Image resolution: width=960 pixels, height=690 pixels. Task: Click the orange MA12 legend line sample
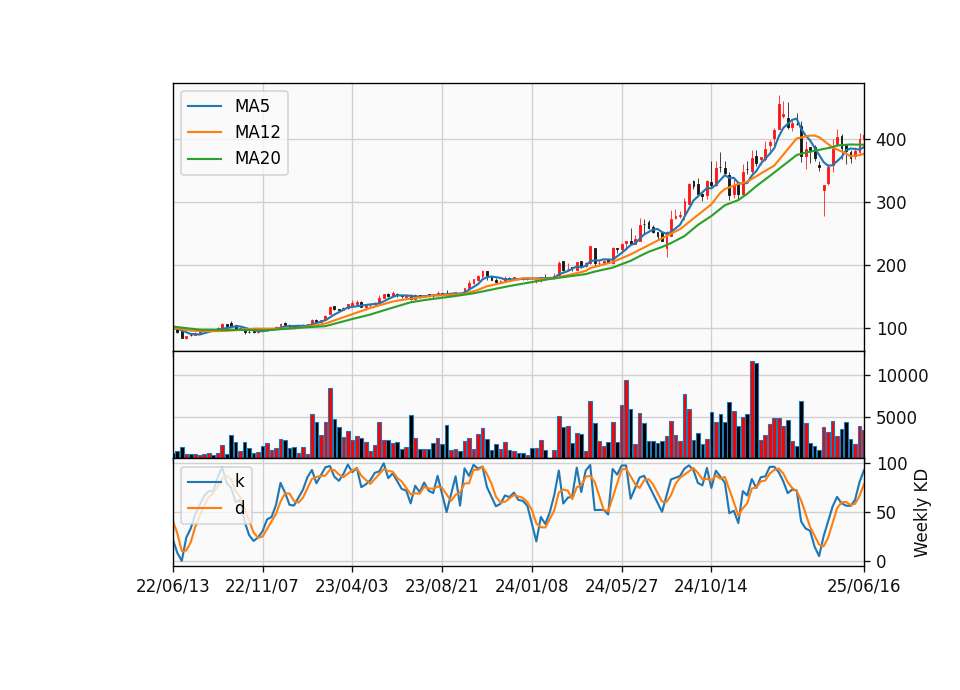click(204, 132)
